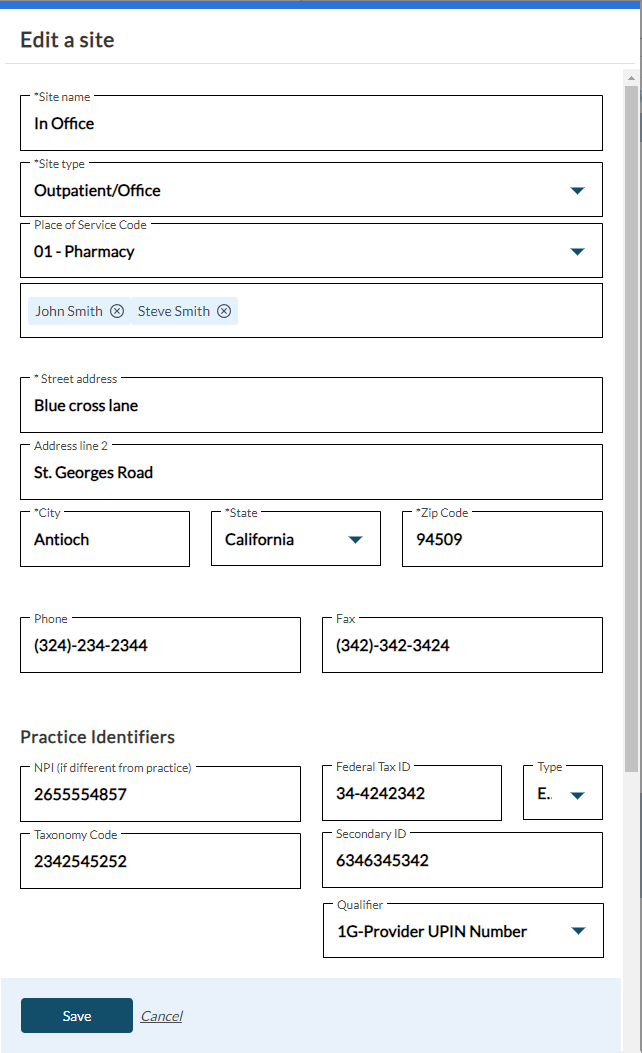The width and height of the screenshot is (642, 1053).
Task: Click the Fax number field
Action: 462,646
